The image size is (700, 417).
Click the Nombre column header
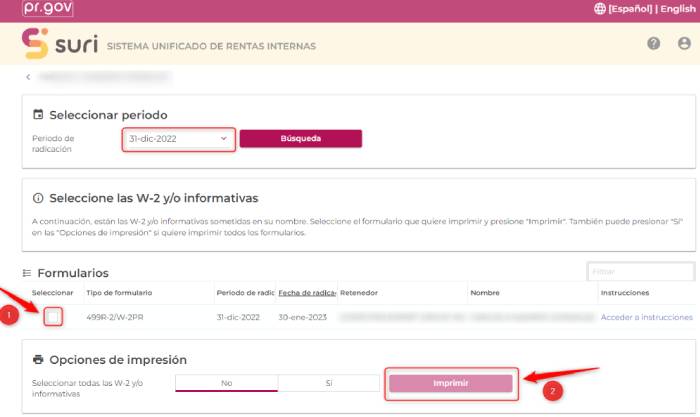(485, 293)
